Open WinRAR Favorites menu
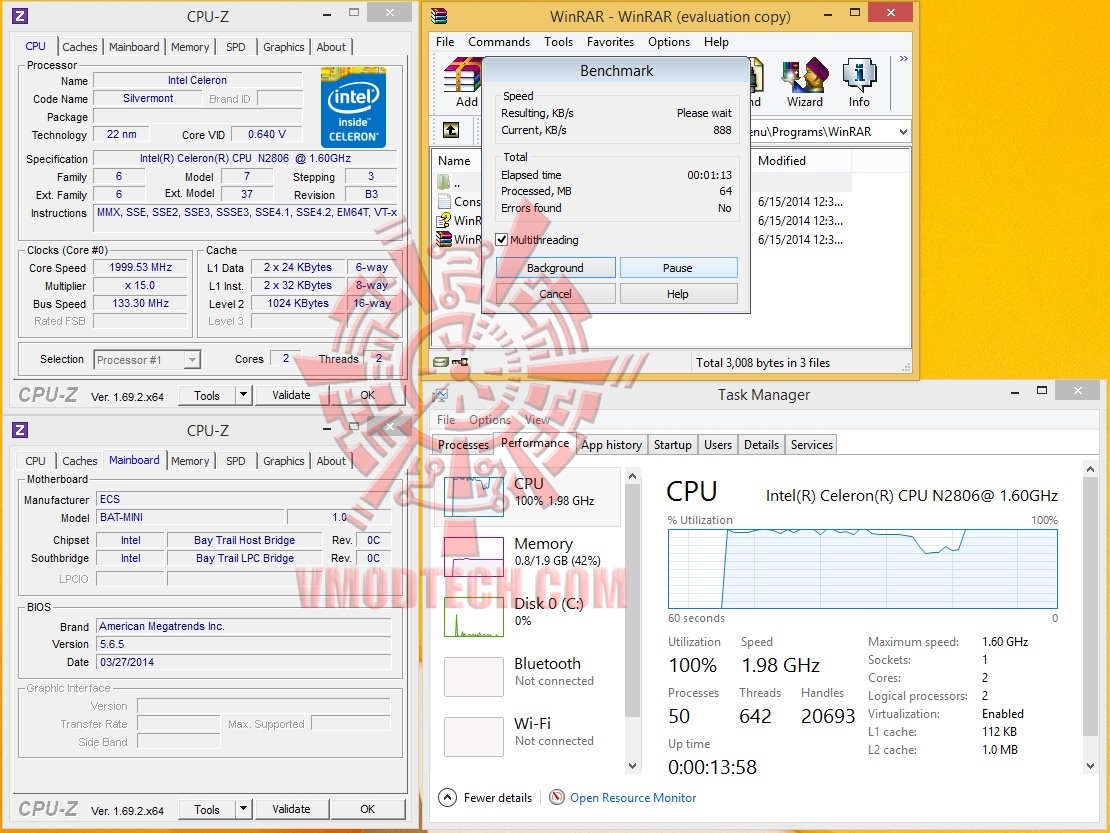Image resolution: width=1110 pixels, height=833 pixels. pos(610,42)
